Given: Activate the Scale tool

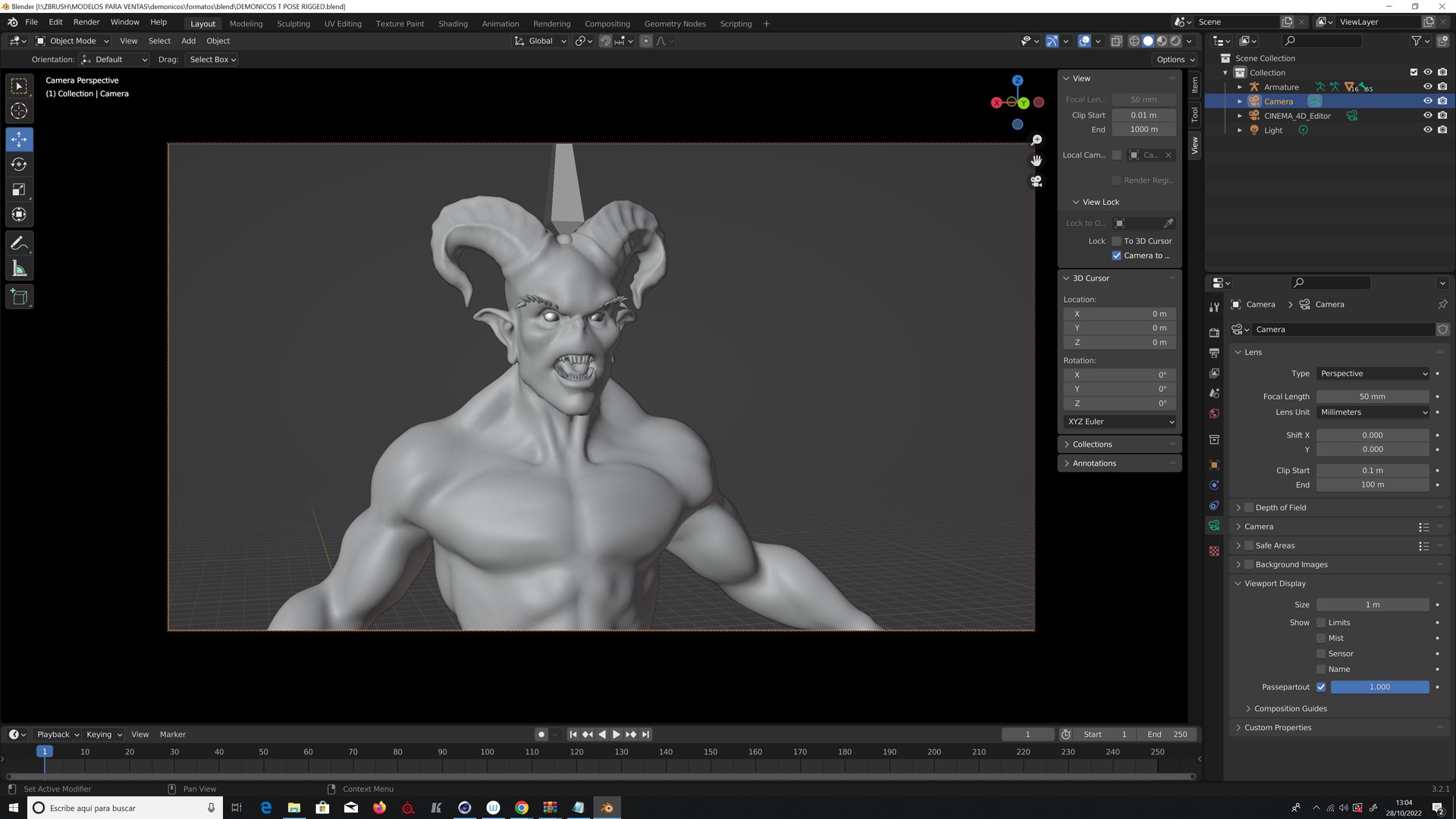Looking at the screenshot, I should pyautogui.click(x=19, y=190).
